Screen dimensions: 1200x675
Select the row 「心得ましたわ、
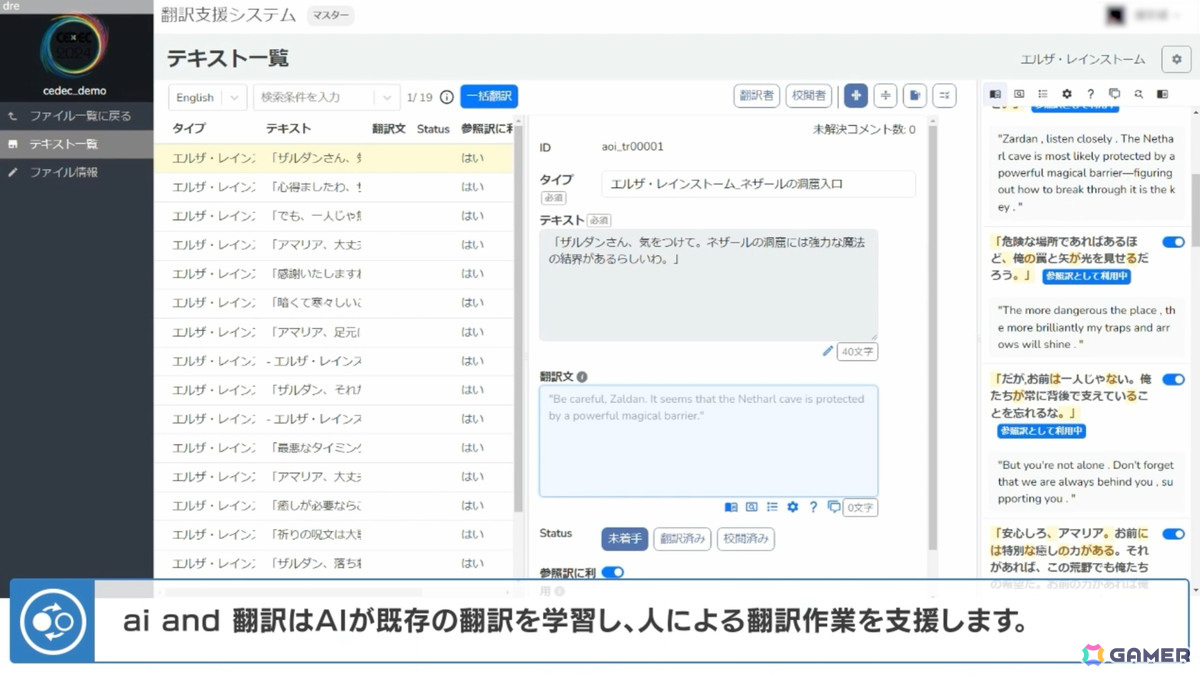tap(334, 187)
